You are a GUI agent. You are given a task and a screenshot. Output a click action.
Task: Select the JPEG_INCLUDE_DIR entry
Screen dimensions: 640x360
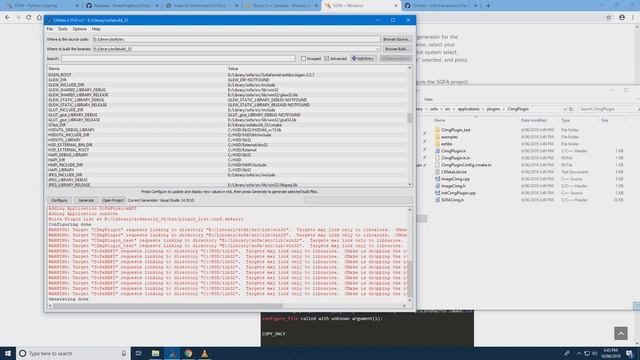point(65,175)
